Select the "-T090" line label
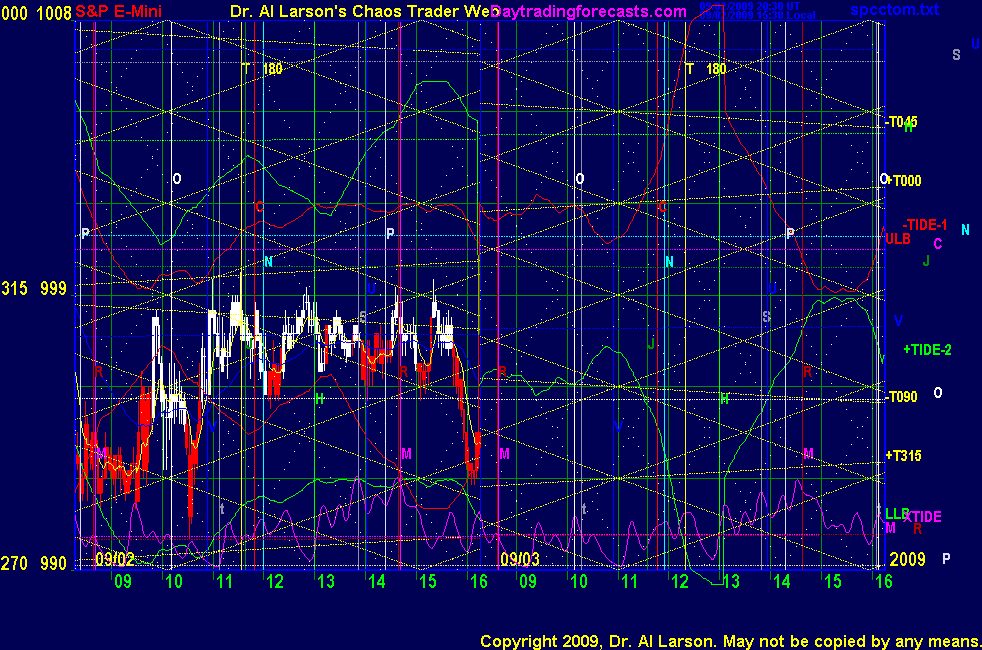The height and width of the screenshot is (650, 982). tap(902, 397)
